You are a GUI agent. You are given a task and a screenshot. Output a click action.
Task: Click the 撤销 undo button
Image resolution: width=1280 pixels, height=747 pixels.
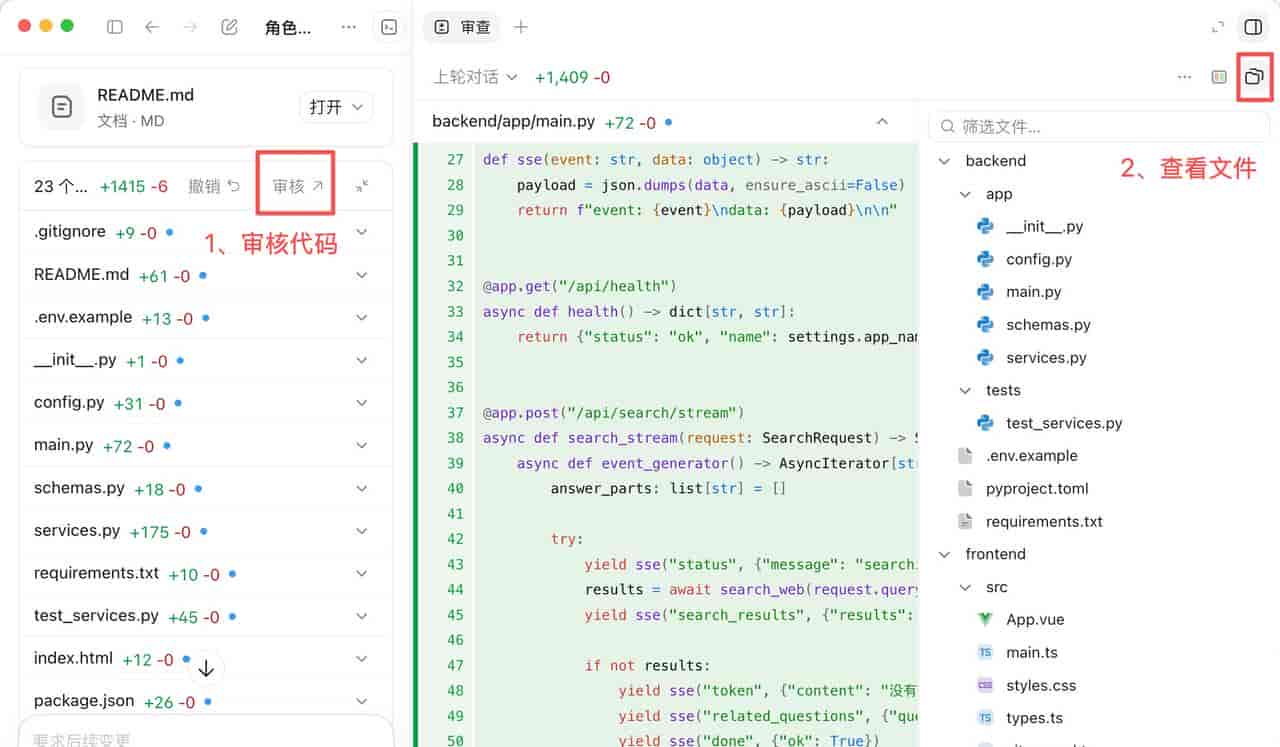click(215, 186)
